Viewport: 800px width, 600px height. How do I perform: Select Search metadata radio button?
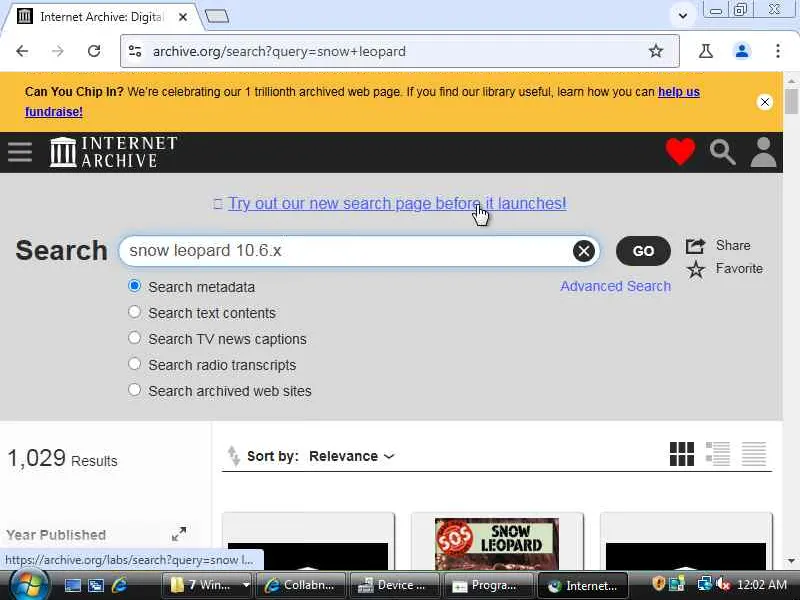click(x=134, y=286)
